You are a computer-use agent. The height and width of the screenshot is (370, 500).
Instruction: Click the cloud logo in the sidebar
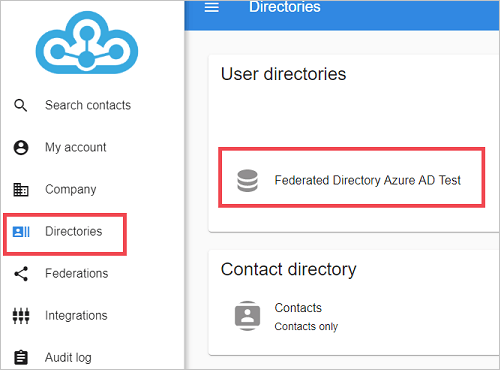tap(87, 42)
